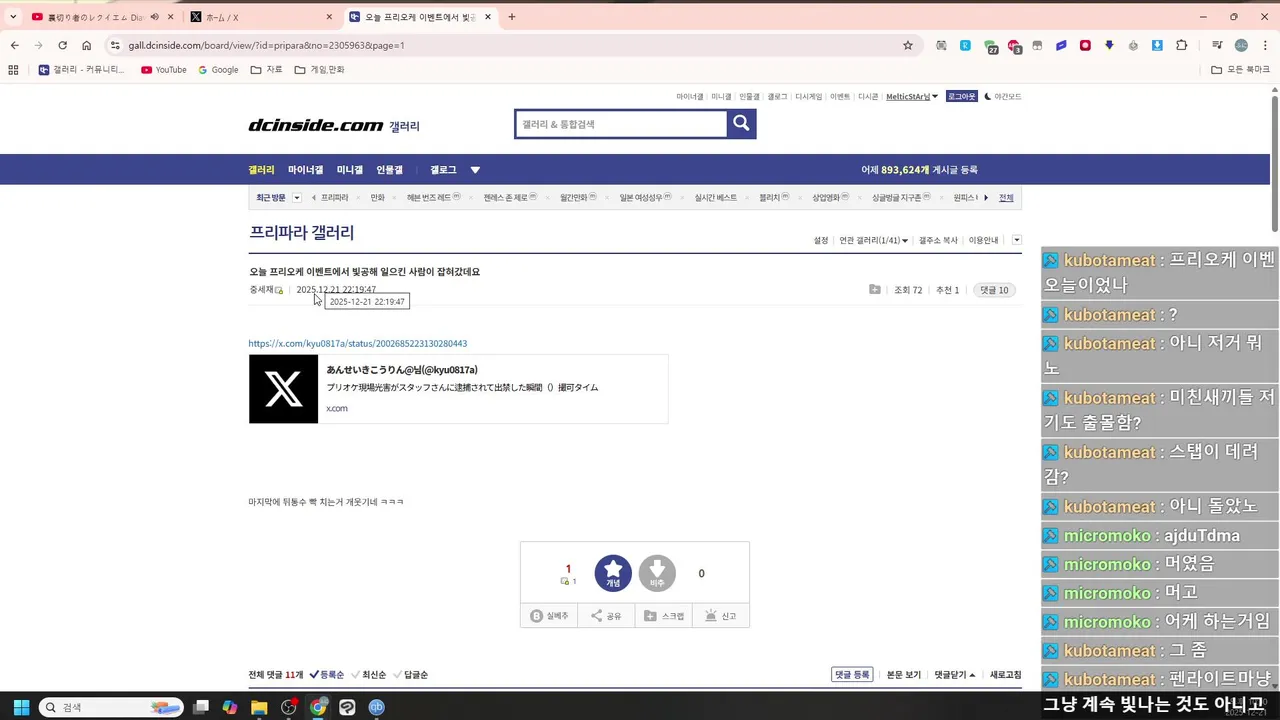Click the Chrome address bar URL
This screenshot has height=720, width=1280.
point(266,45)
